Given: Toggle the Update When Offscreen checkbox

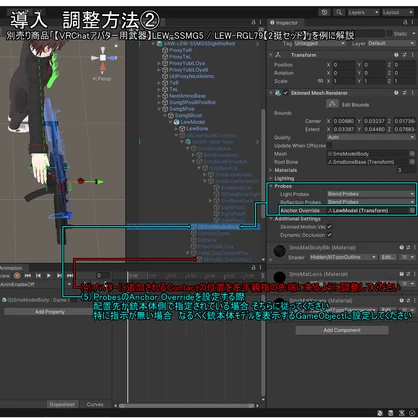Looking at the screenshot, I should (x=329, y=145).
